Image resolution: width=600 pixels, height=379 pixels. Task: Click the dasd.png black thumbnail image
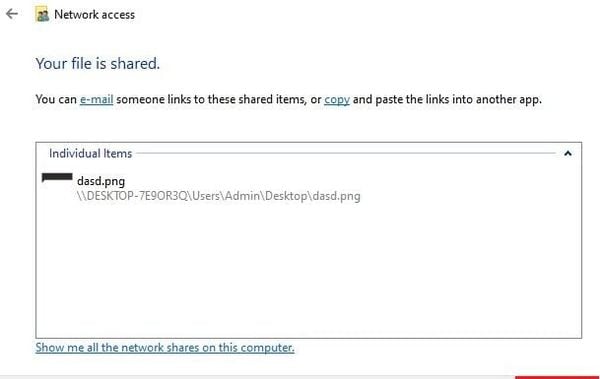pos(57,177)
